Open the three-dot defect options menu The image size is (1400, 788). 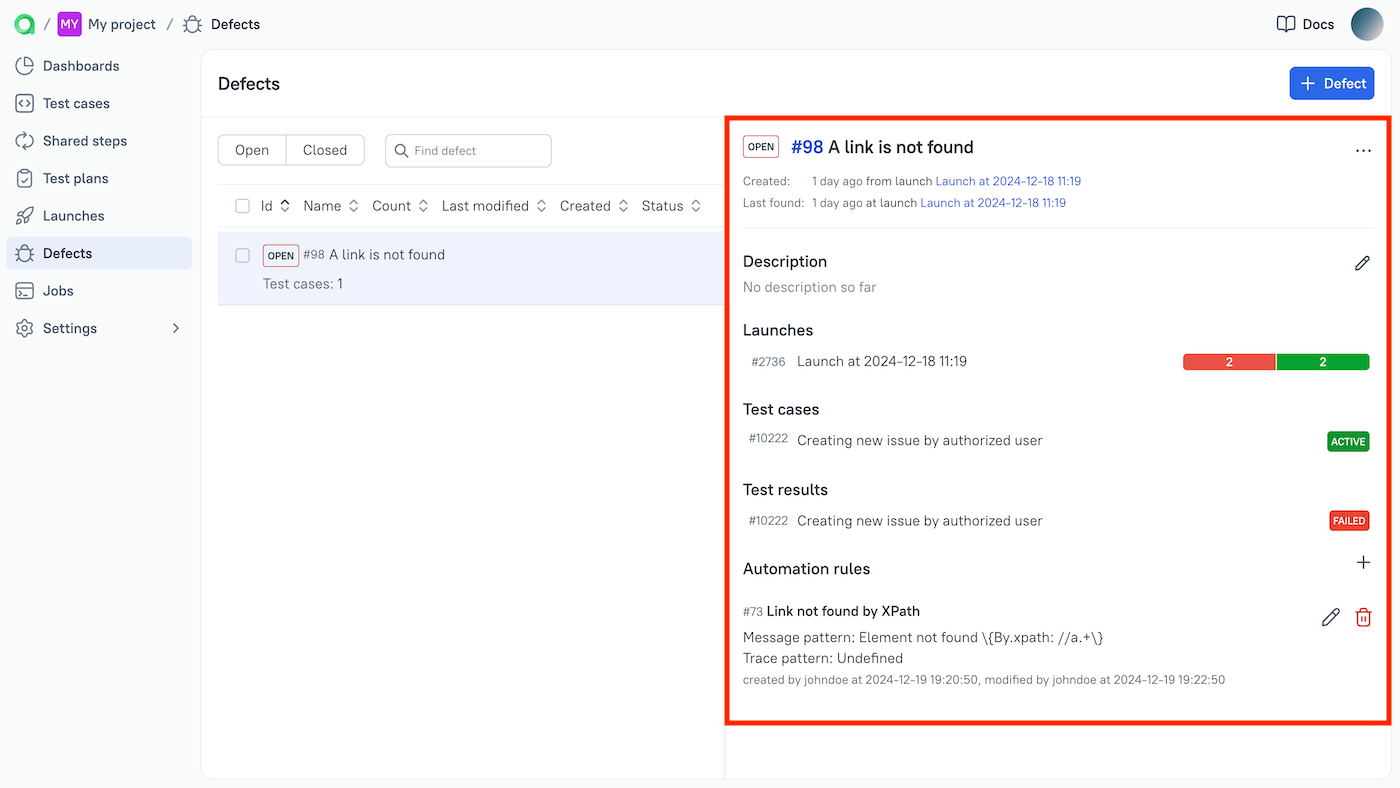(x=1363, y=151)
